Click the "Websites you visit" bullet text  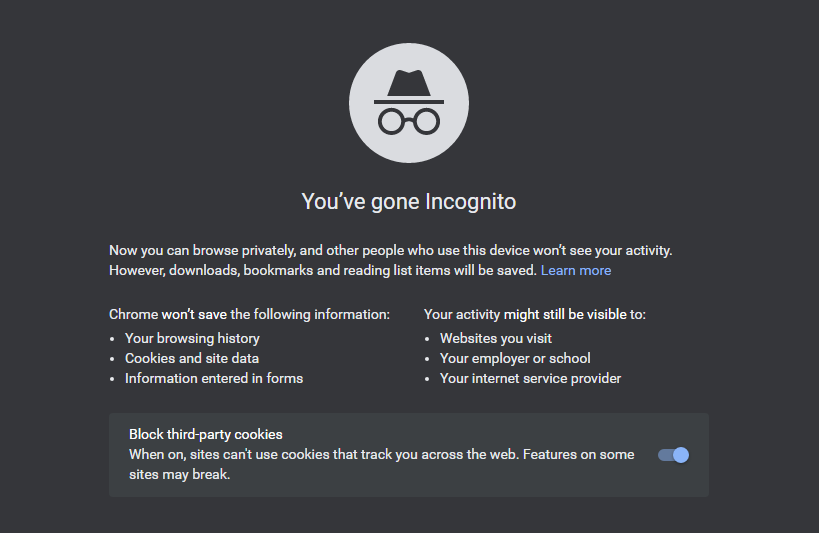click(x=496, y=339)
